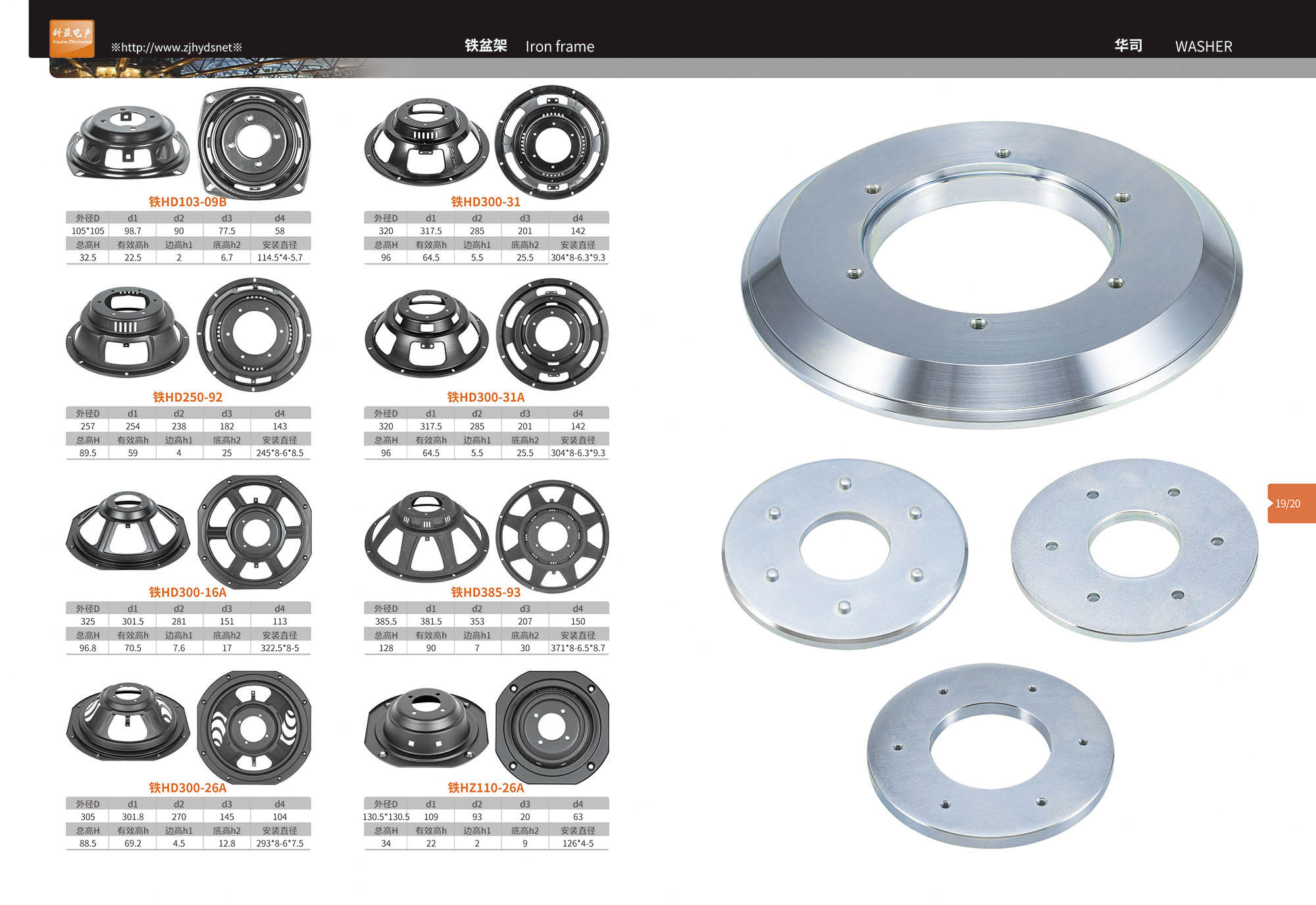Click the 铁HD300-26A top view photo
This screenshot has height=905, width=1316.
click(254, 727)
